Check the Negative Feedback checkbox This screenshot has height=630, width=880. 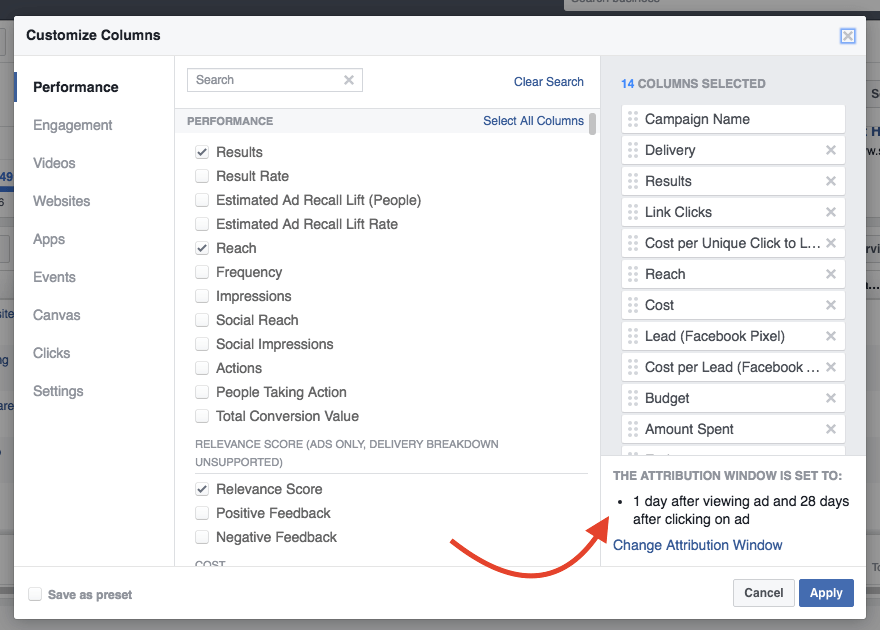click(x=202, y=537)
